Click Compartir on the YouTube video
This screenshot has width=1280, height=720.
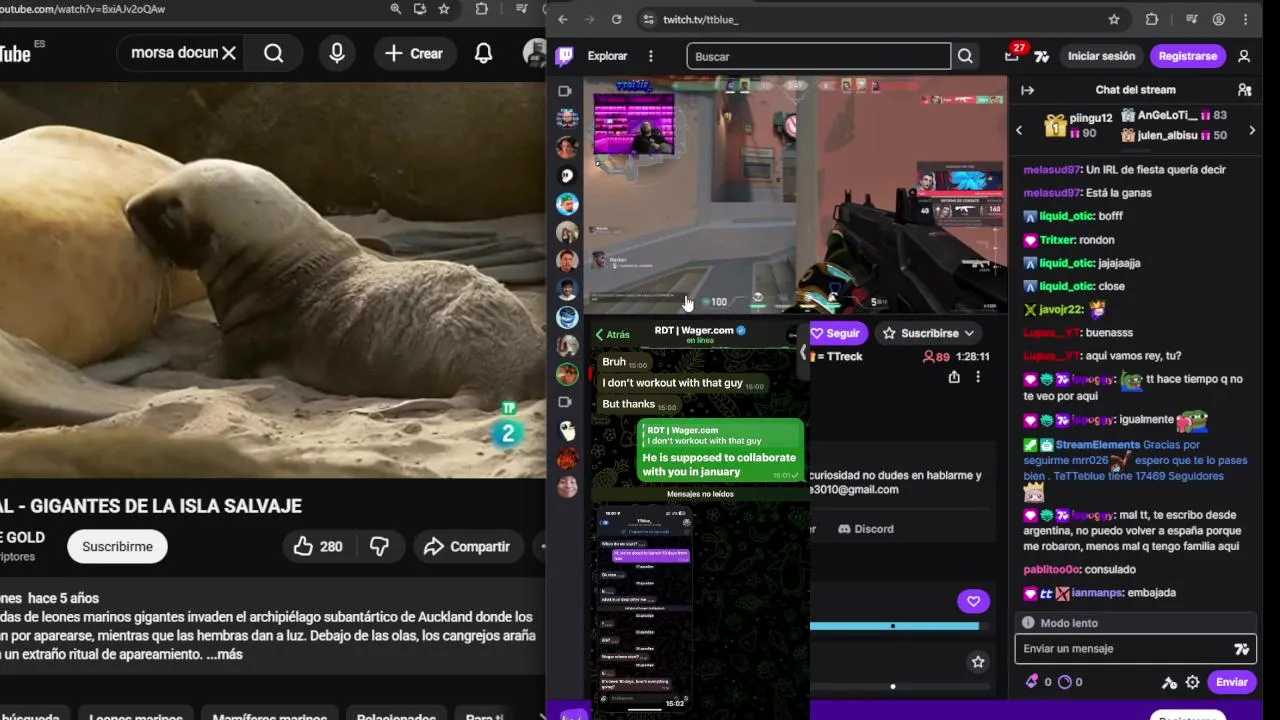[467, 546]
